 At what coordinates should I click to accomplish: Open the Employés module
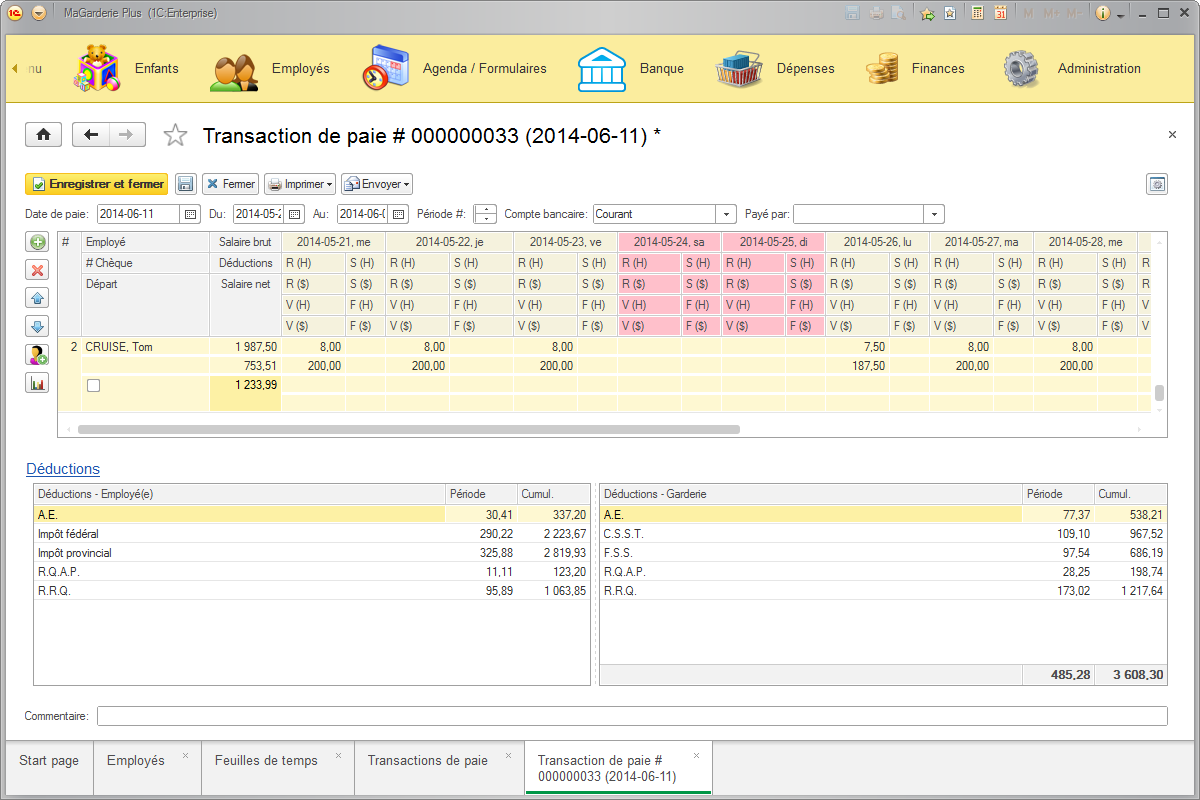click(302, 68)
